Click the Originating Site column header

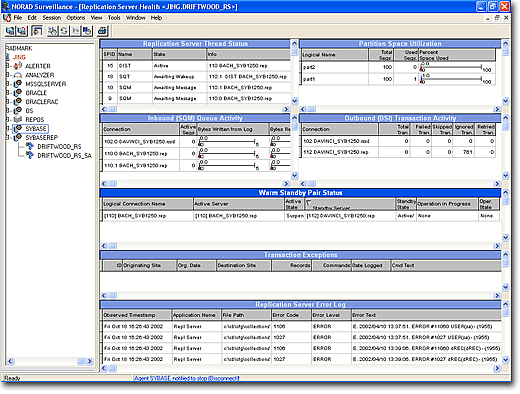pyautogui.click(x=149, y=266)
